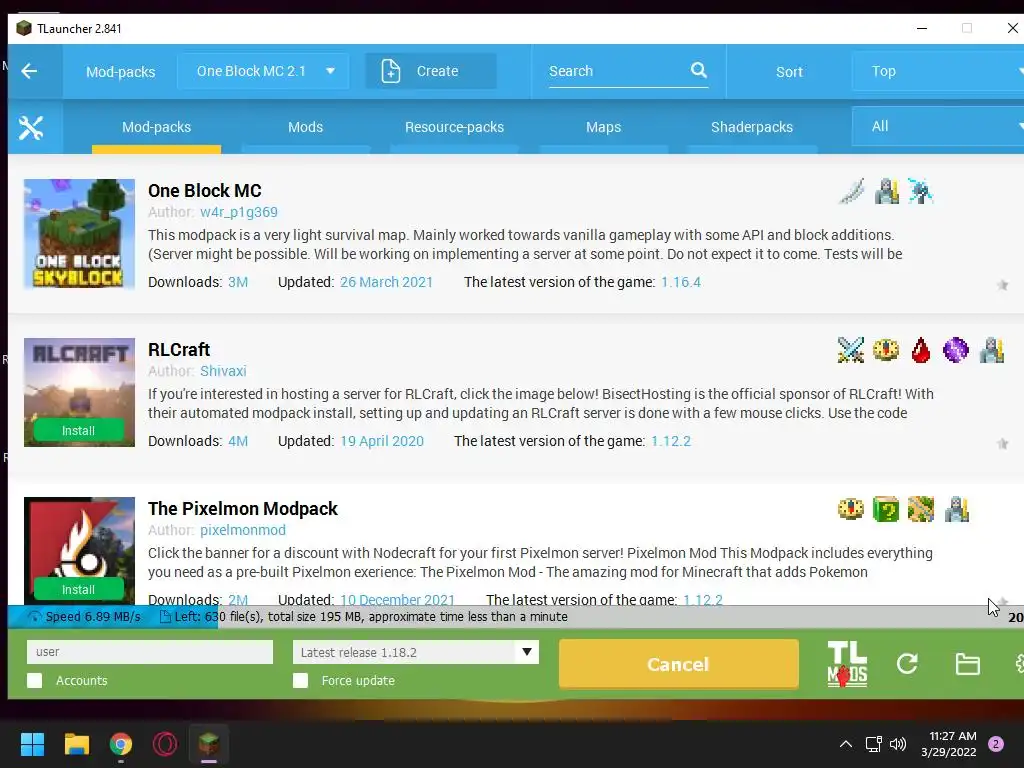Viewport: 1024px width, 768px height.
Task: Open the RLCraft thumbnail image
Action: 80,392
